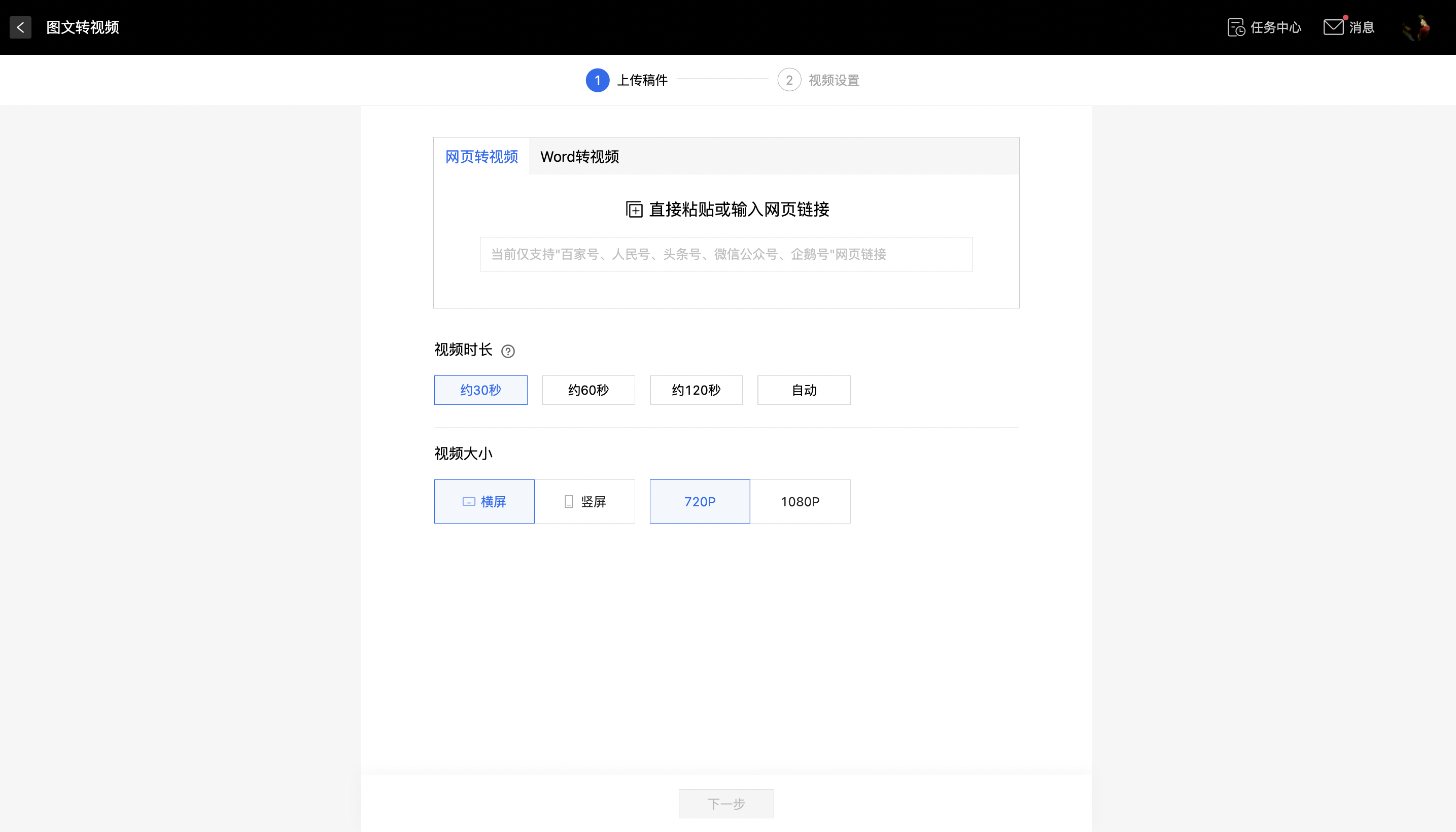Open the 任务中心 task center icon
The width and height of the screenshot is (1456, 832).
1236,27
